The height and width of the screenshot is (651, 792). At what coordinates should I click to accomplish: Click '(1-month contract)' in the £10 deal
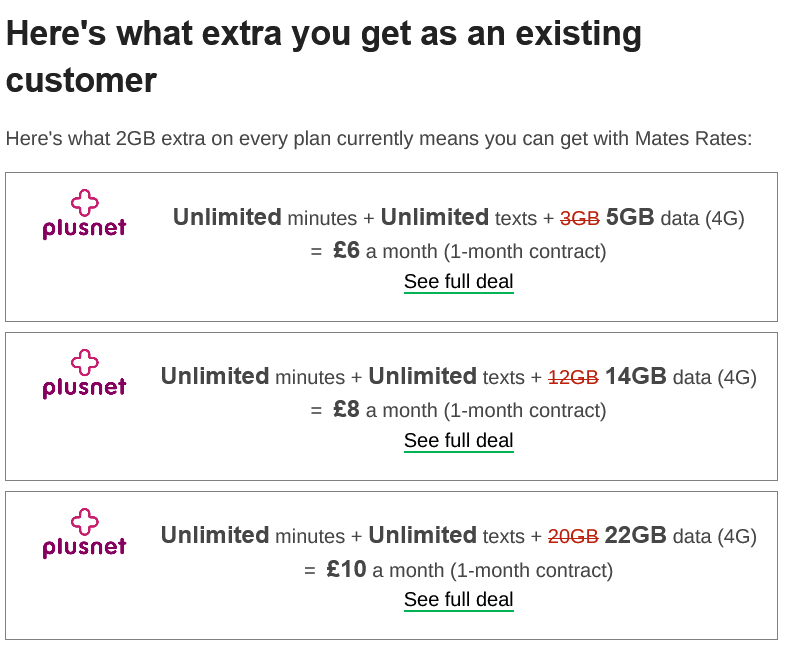pyautogui.click(x=531, y=570)
